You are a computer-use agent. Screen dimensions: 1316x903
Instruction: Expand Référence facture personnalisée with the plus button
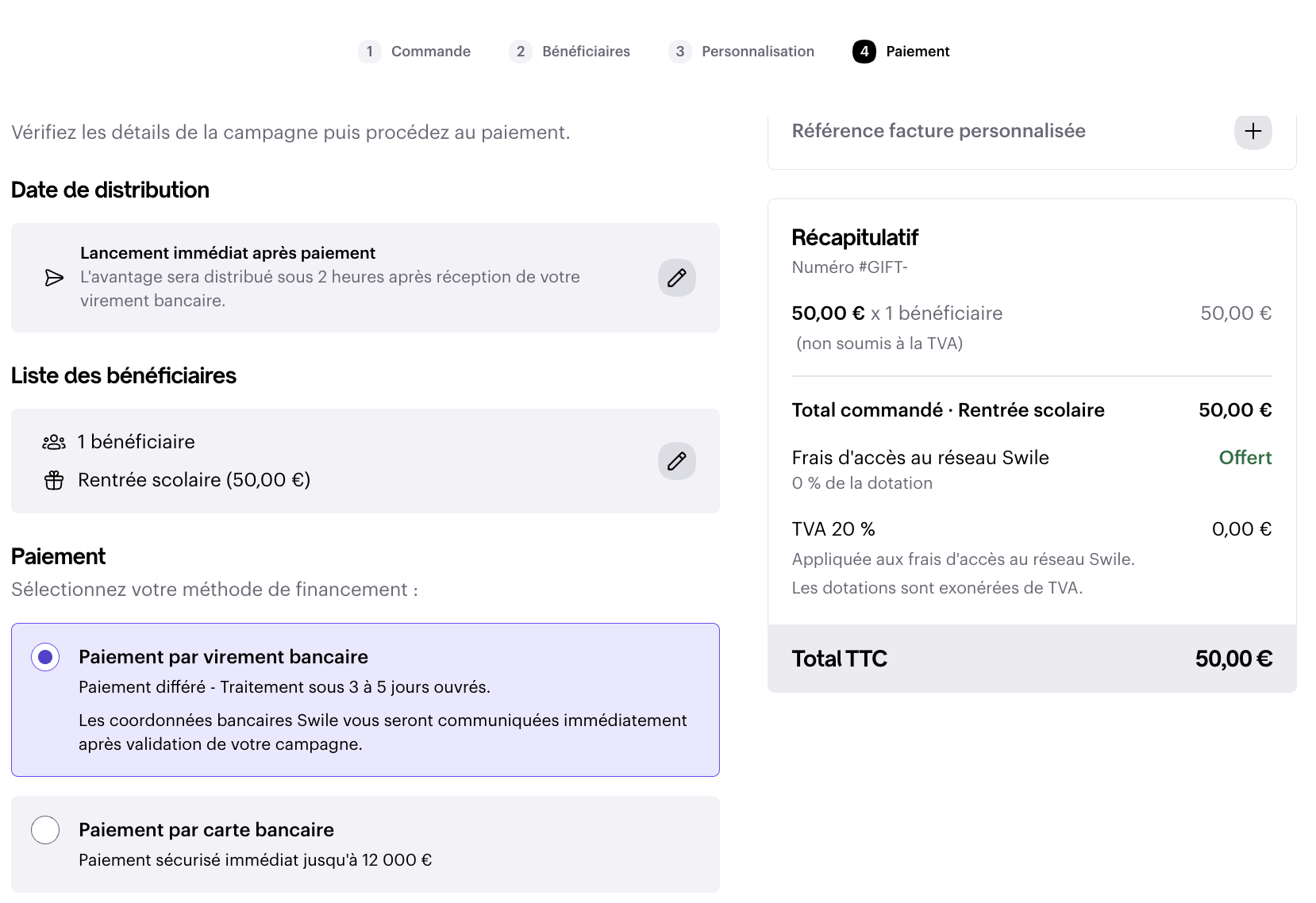(1253, 131)
